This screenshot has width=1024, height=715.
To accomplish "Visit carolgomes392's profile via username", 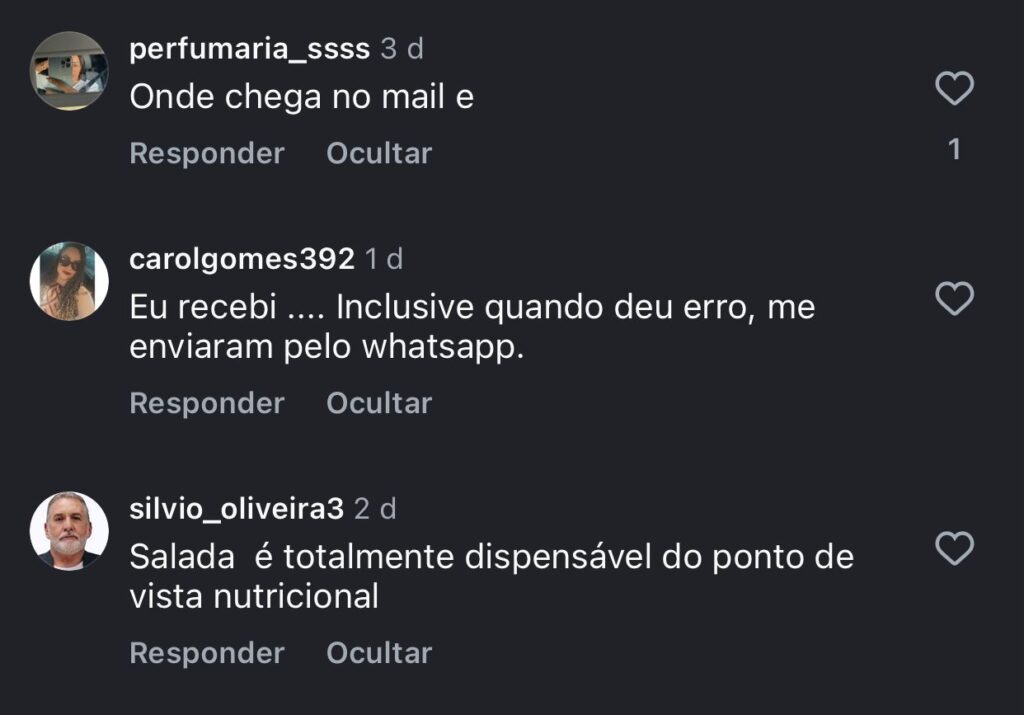I will [x=242, y=259].
